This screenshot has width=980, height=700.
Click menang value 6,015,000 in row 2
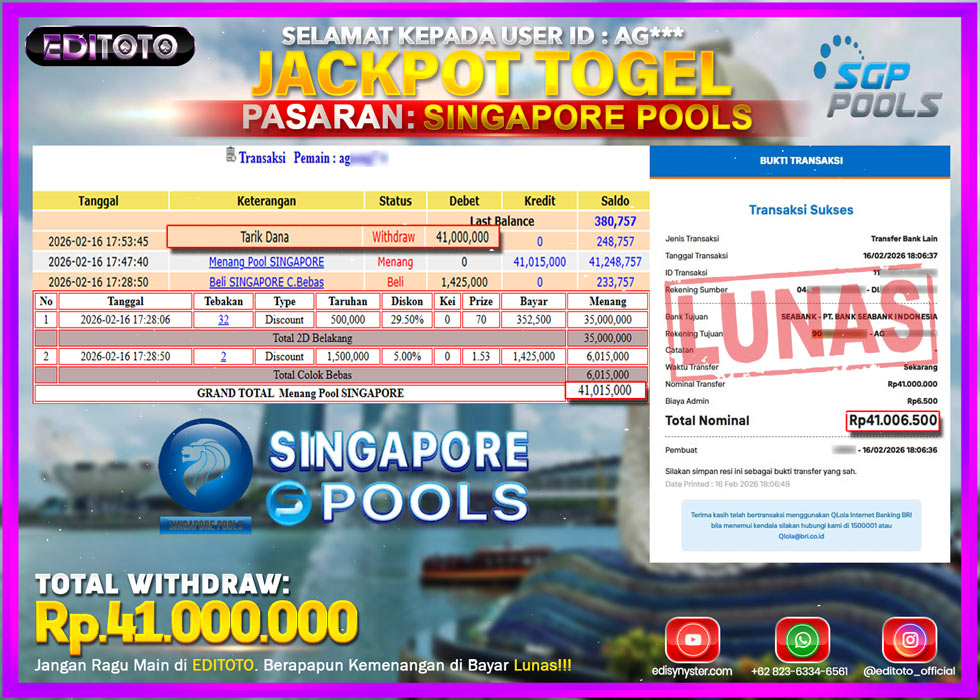point(608,356)
